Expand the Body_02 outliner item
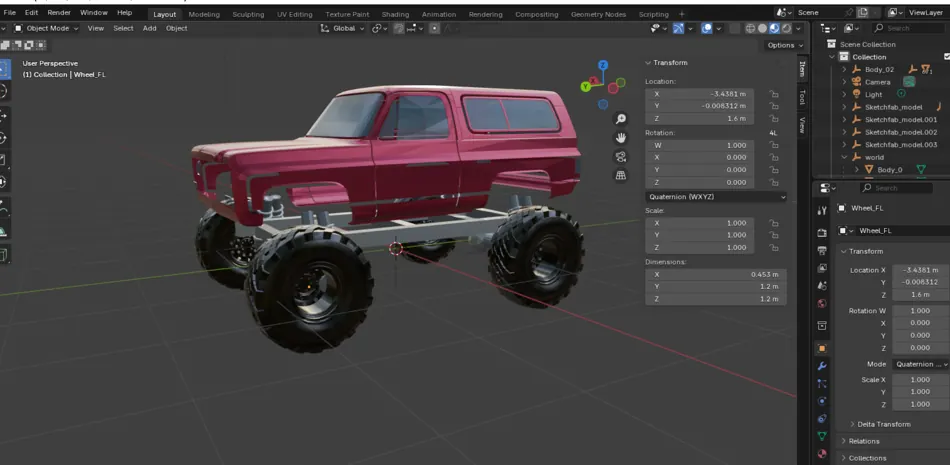Screen dimensions: 950x465 pyautogui.click(x=844, y=70)
